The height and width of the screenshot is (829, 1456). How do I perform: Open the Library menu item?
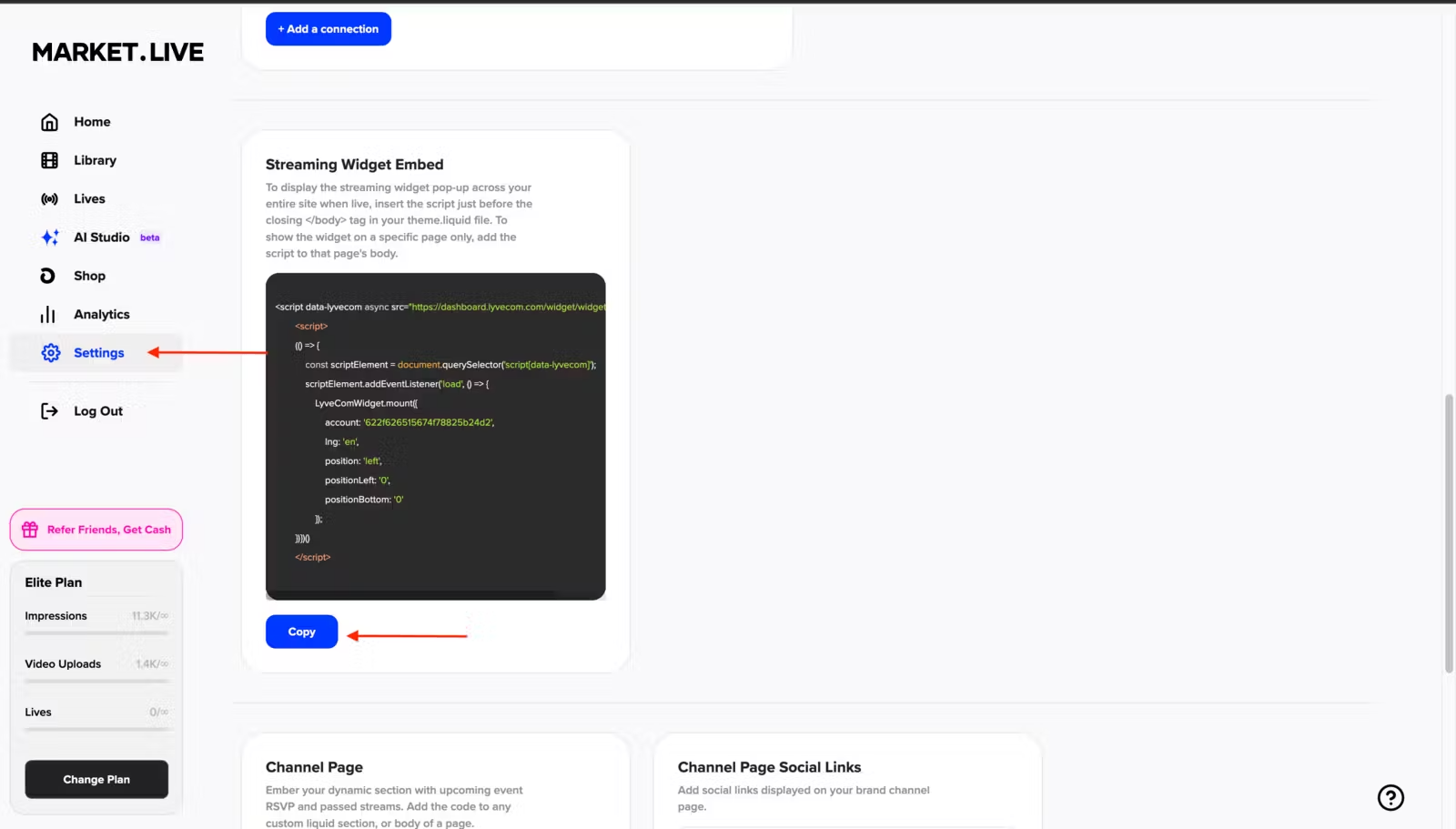coord(95,160)
